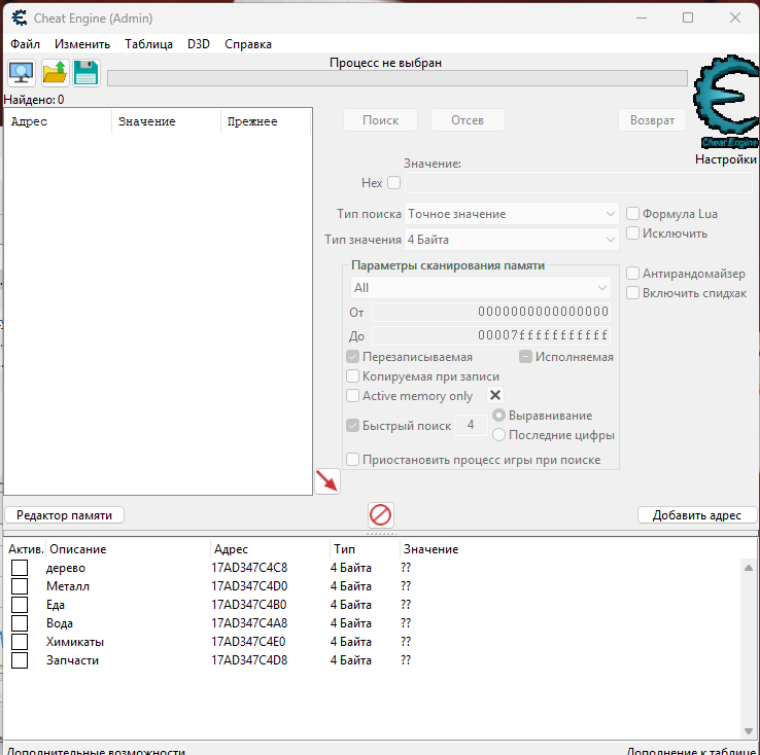Click address 17AD347C4C8 in the table
This screenshot has width=760, height=755.
[x=249, y=567]
